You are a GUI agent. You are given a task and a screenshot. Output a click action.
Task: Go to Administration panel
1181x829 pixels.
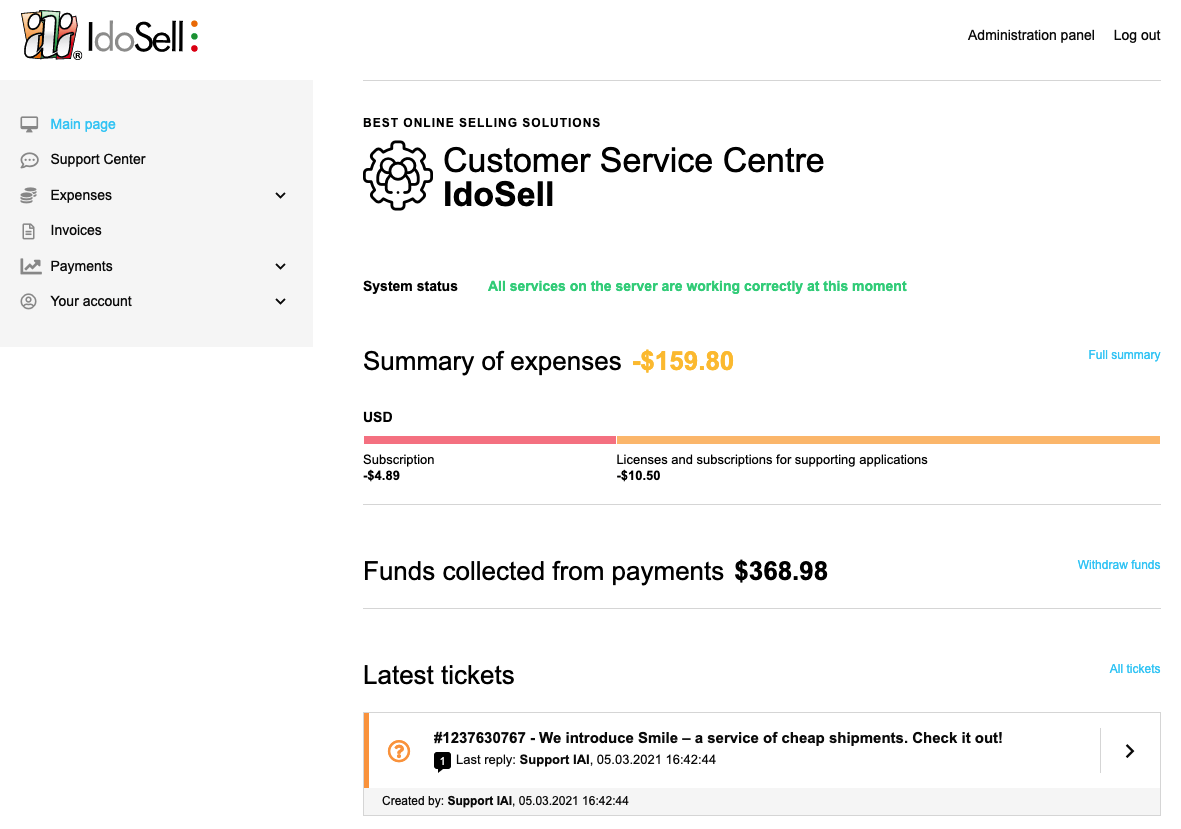tap(1030, 35)
